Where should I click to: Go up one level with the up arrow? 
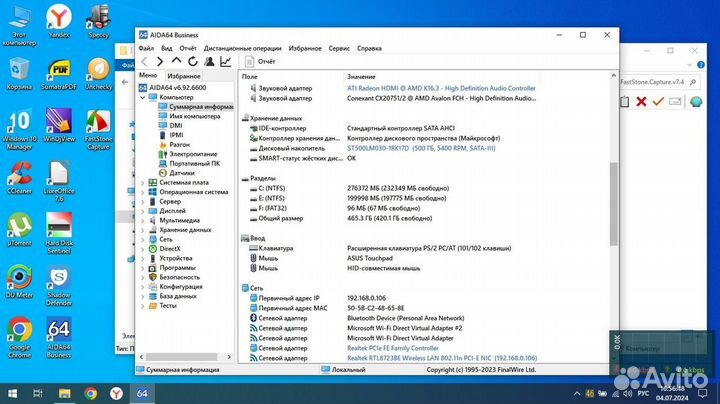(176, 61)
